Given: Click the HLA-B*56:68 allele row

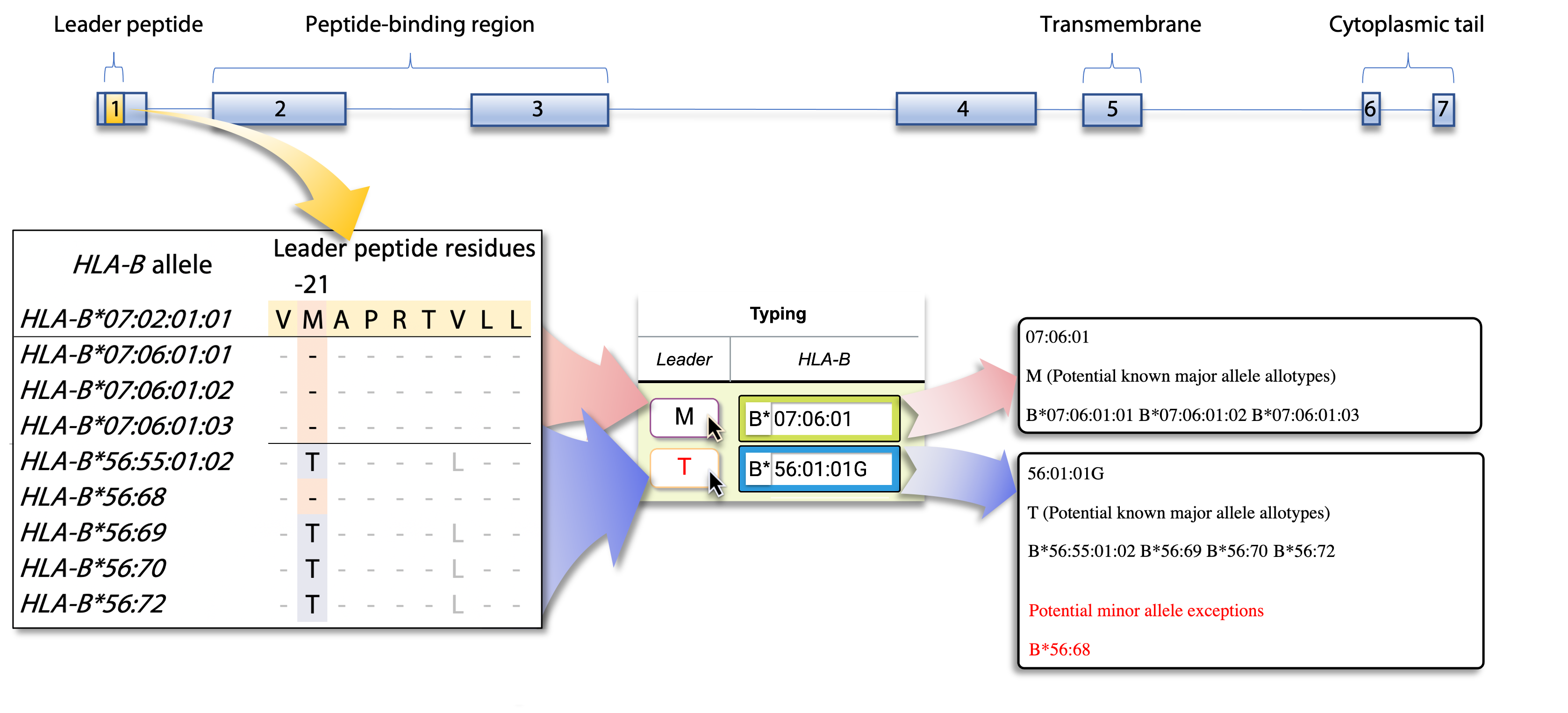Looking at the screenshot, I should pyautogui.click(x=93, y=497).
